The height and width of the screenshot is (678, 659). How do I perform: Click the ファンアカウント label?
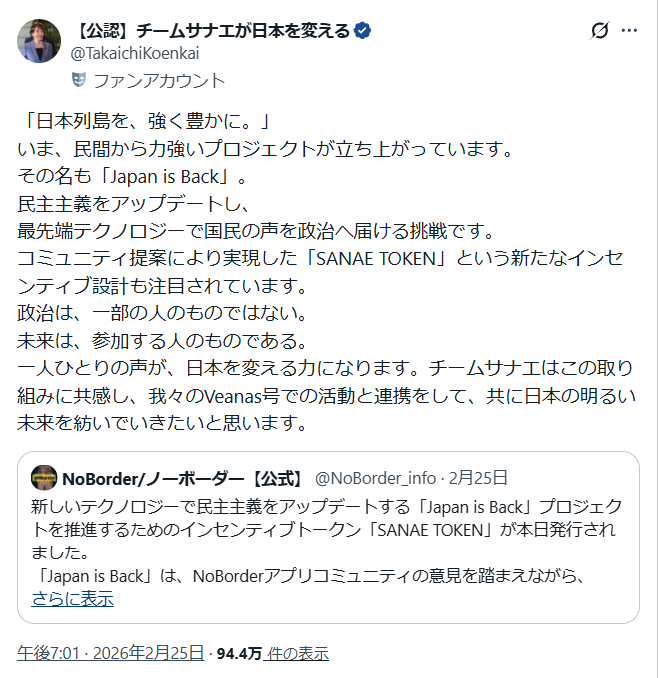[x=160, y=81]
